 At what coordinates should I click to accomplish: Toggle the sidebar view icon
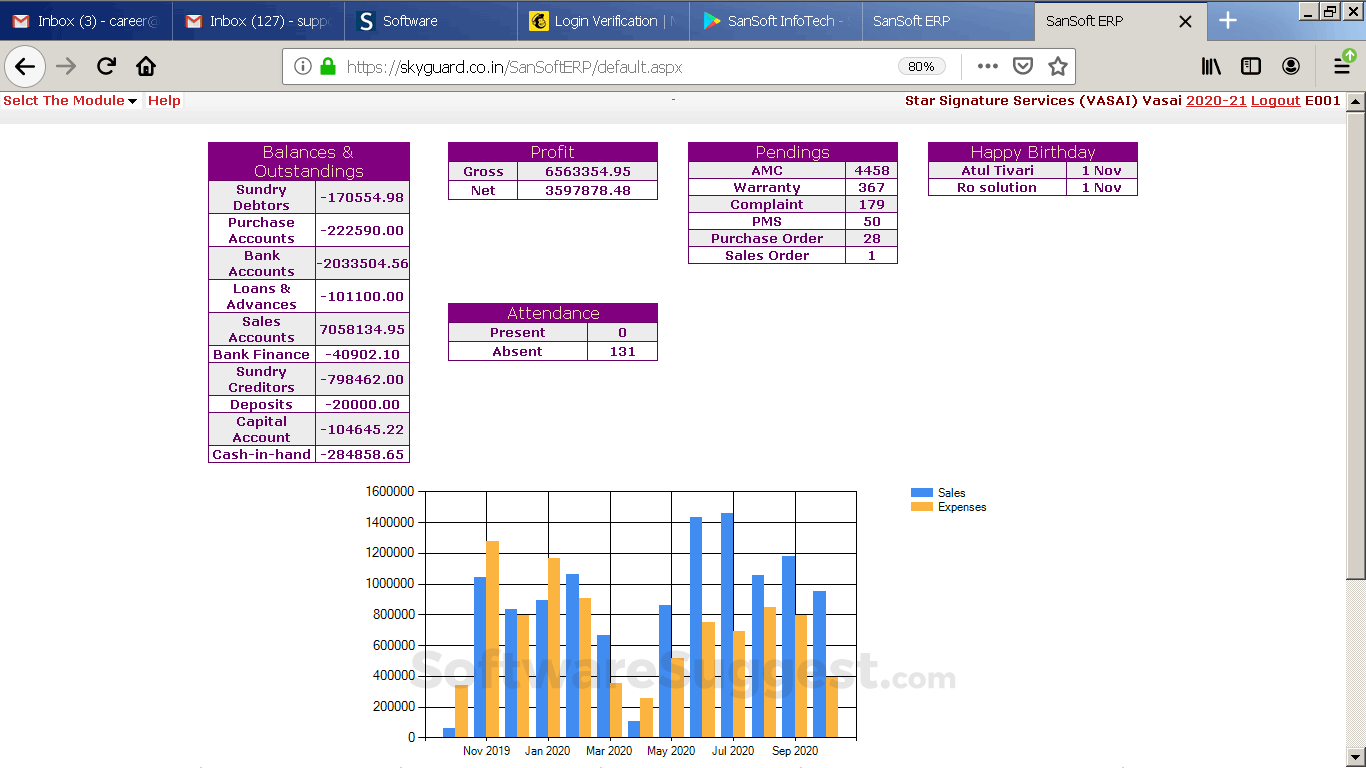(1251, 67)
